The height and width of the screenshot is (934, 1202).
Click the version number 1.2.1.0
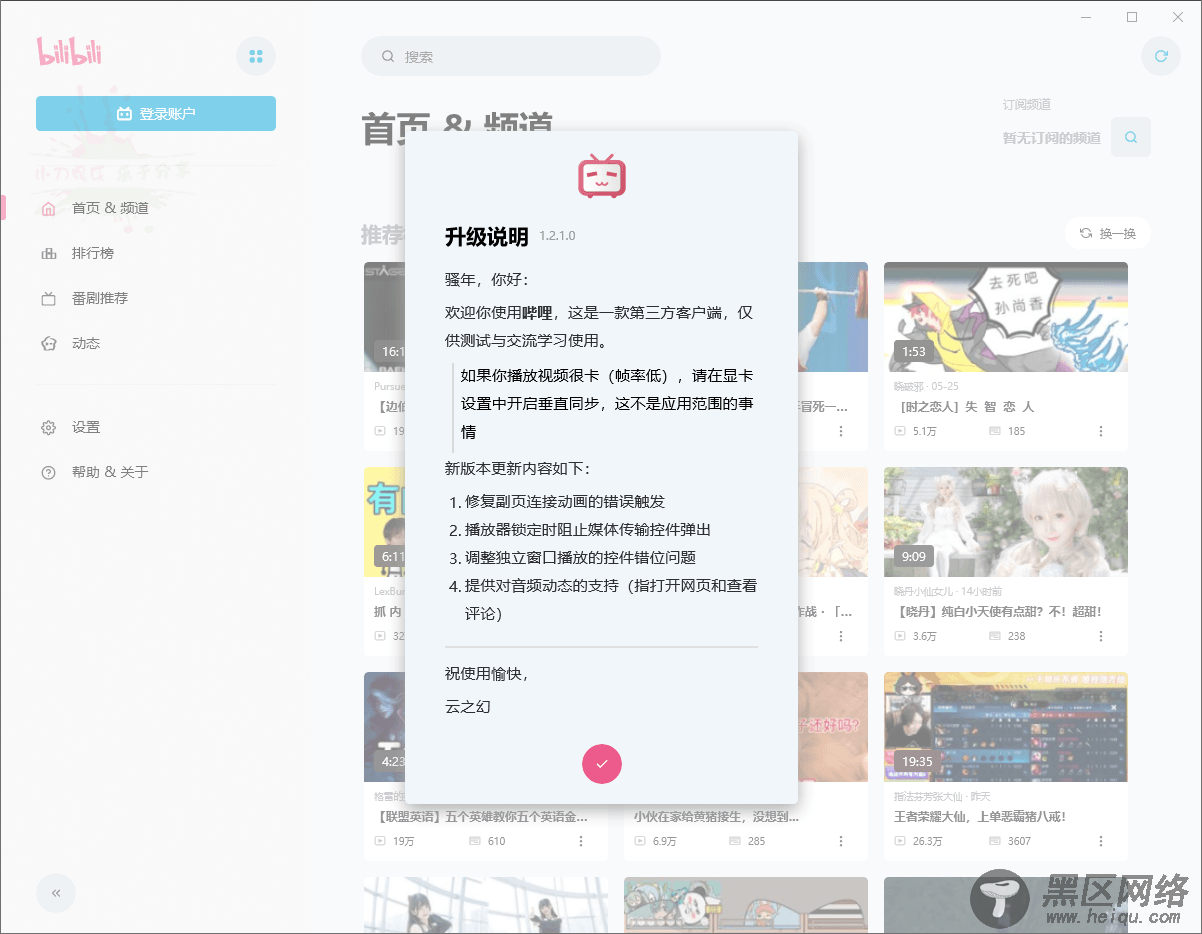[557, 236]
